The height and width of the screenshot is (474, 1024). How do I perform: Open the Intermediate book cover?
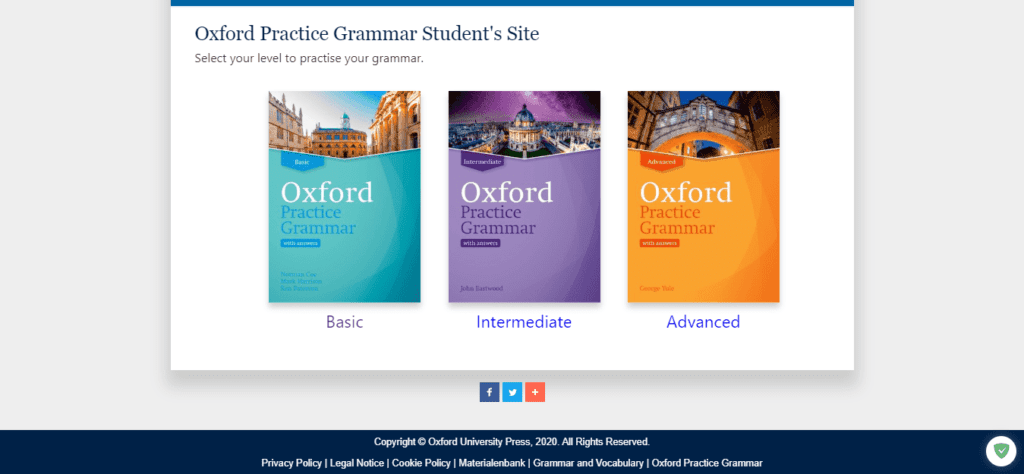(524, 197)
